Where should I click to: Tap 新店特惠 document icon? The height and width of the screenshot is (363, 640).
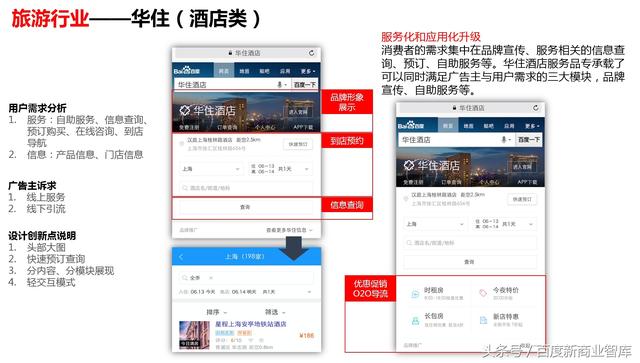pyautogui.click(x=483, y=320)
